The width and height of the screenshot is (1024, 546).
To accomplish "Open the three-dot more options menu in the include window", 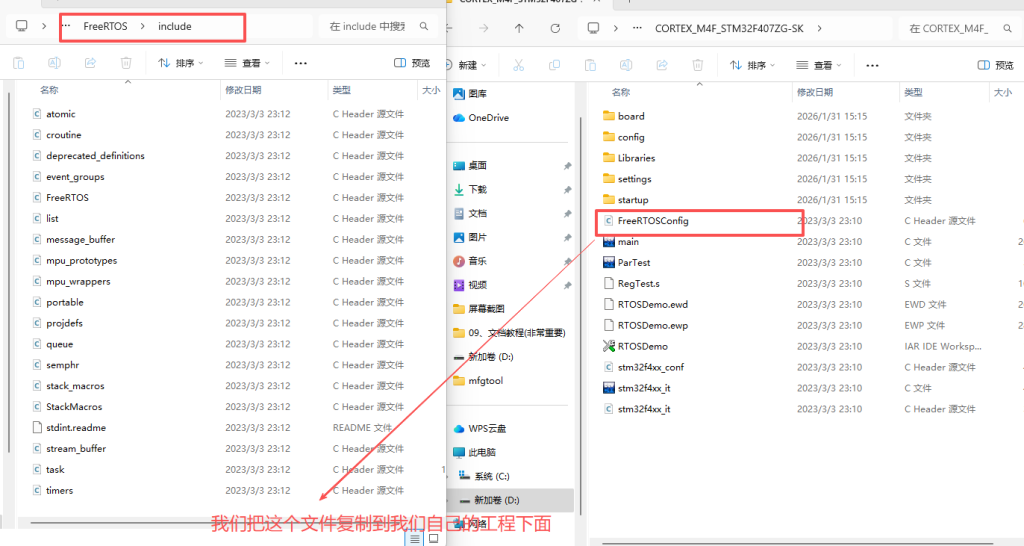I will 300,63.
